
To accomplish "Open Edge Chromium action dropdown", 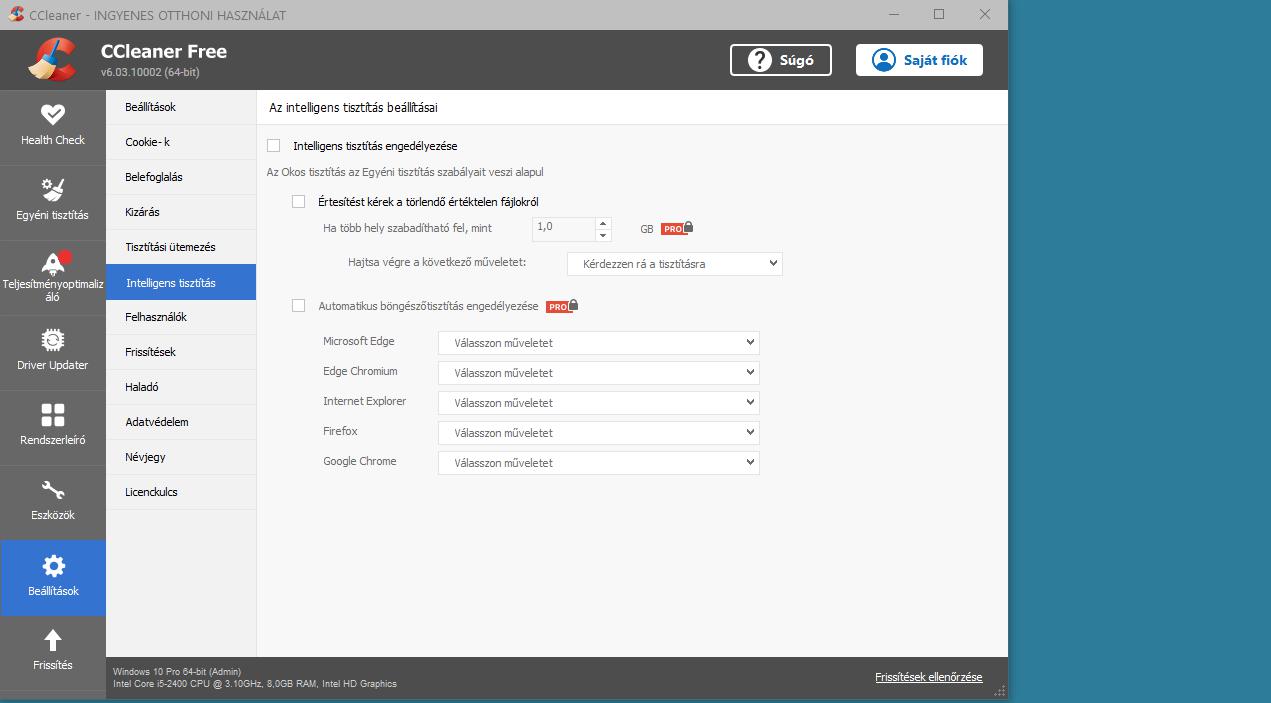I will point(599,373).
